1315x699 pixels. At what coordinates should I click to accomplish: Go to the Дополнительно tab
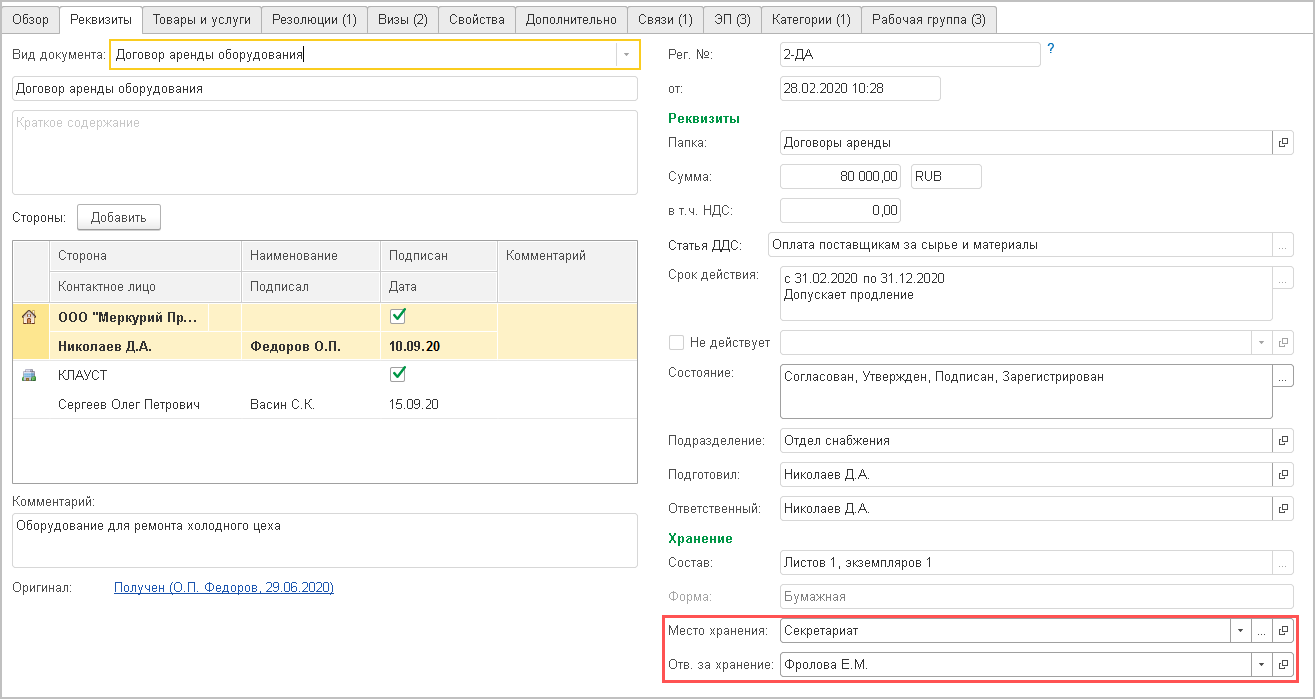coord(571,19)
